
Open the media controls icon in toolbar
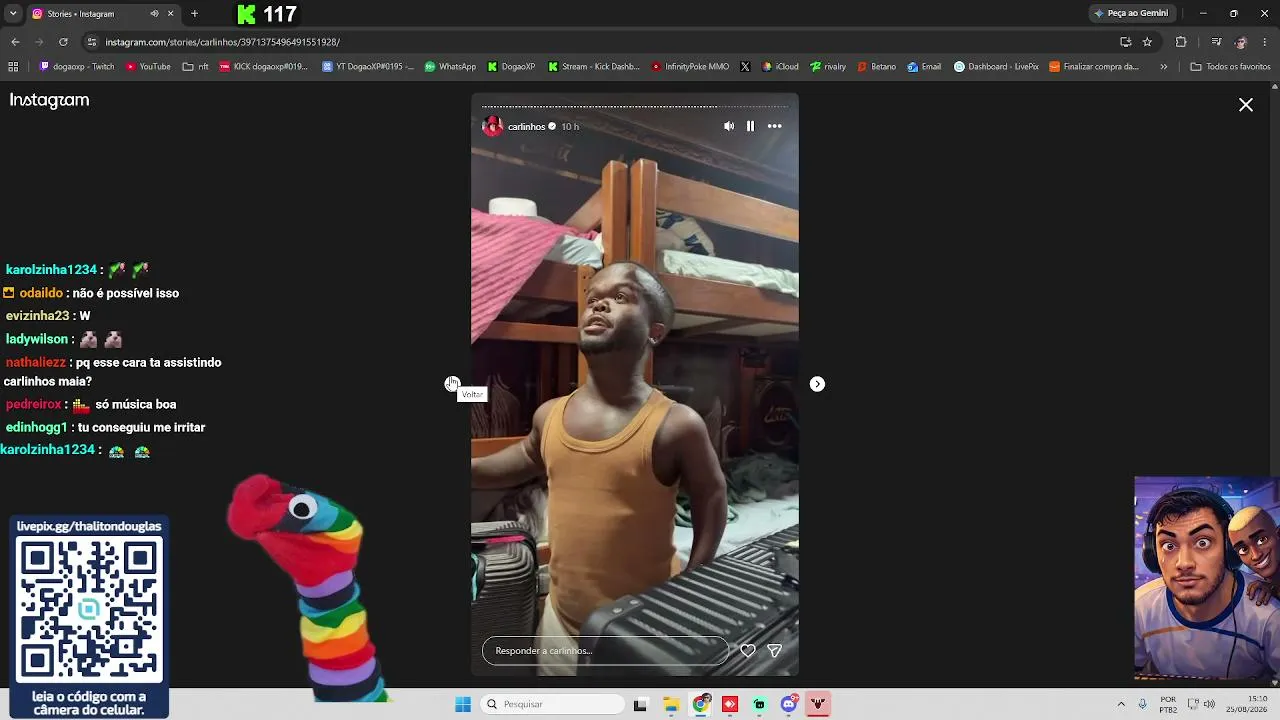(x=1216, y=42)
